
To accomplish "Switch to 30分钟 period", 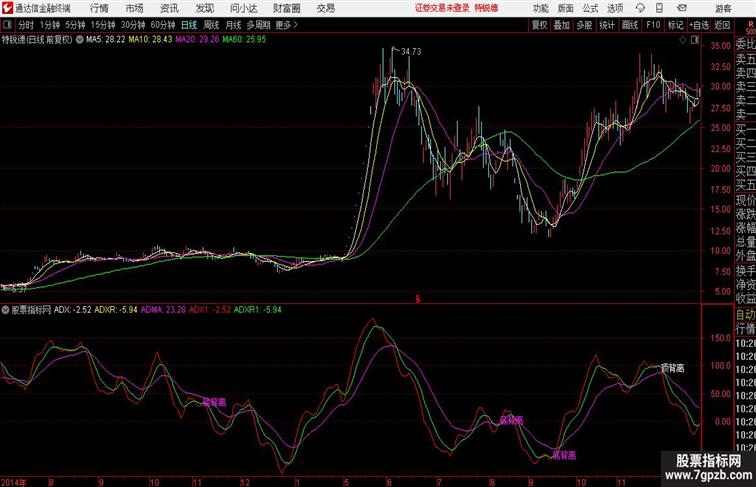I will [133, 25].
